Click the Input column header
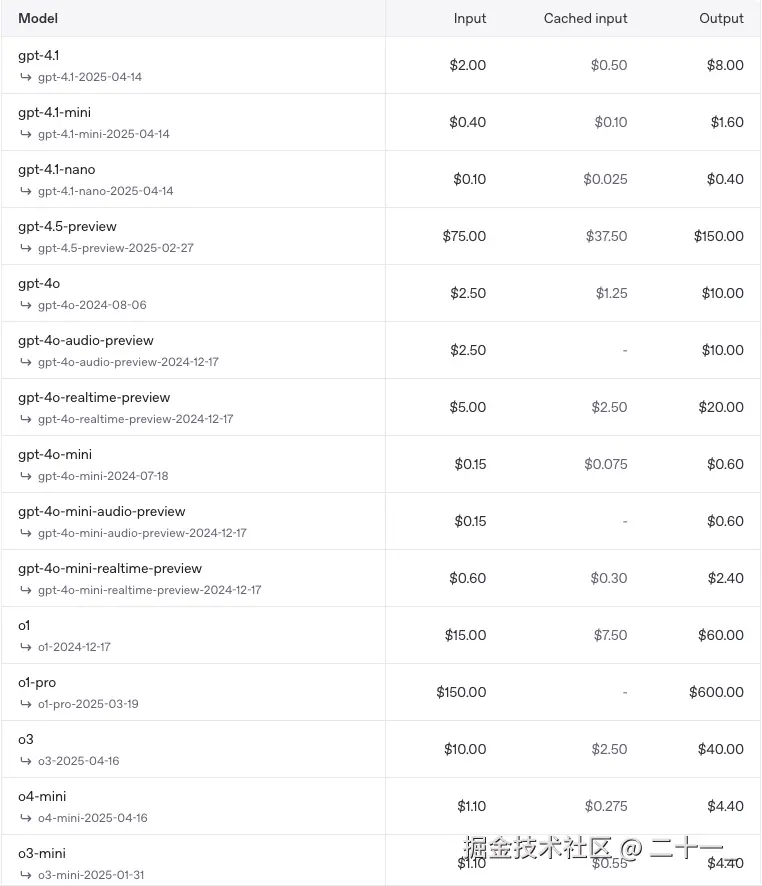The width and height of the screenshot is (762, 886). tap(470, 18)
